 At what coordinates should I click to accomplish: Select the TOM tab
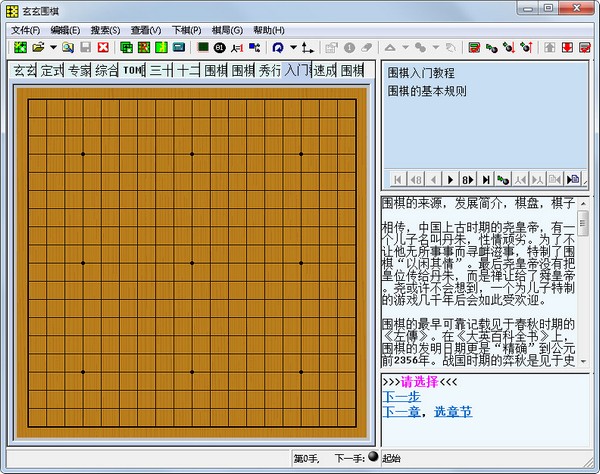134,70
